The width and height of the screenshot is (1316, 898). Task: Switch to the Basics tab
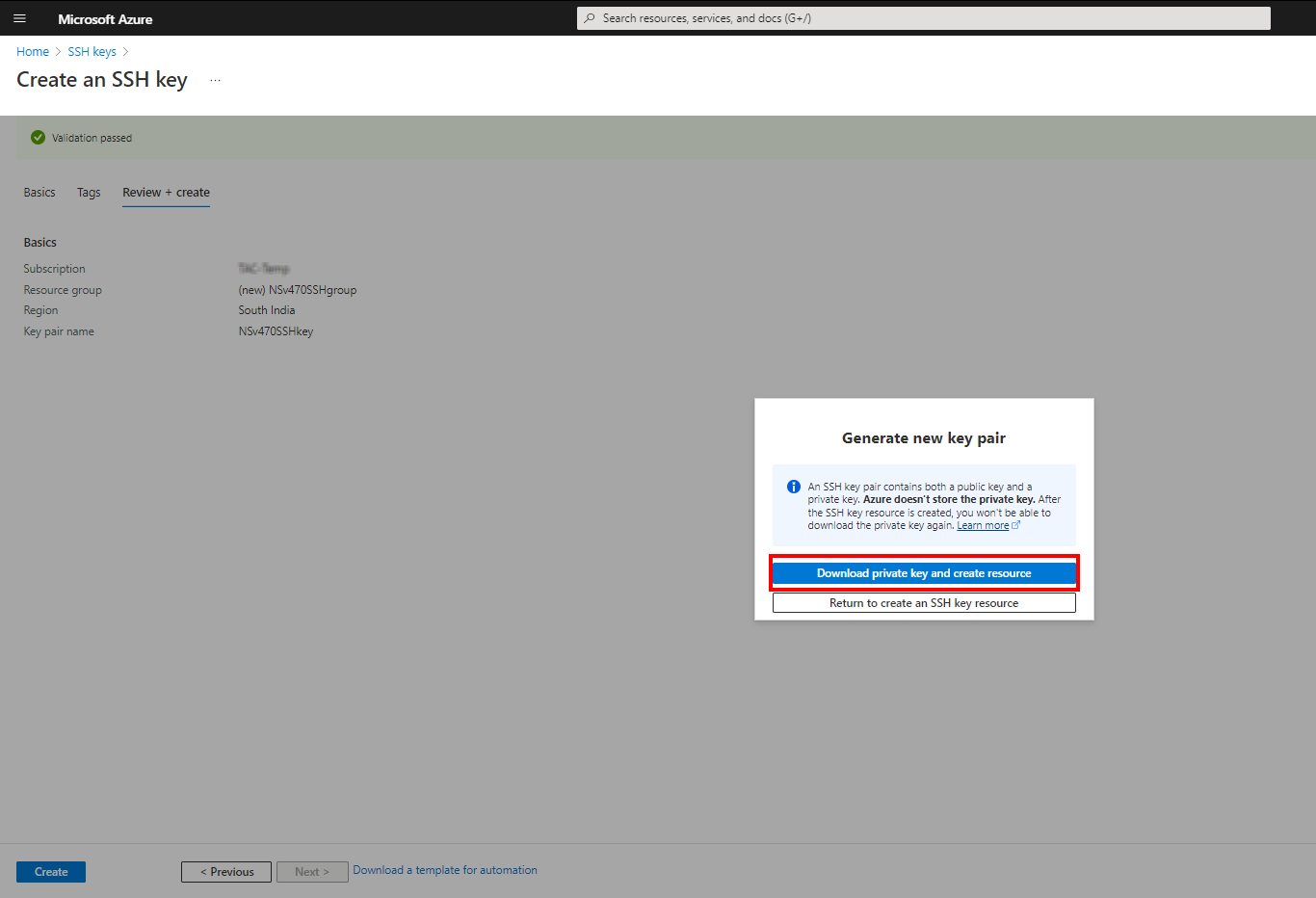39,193
